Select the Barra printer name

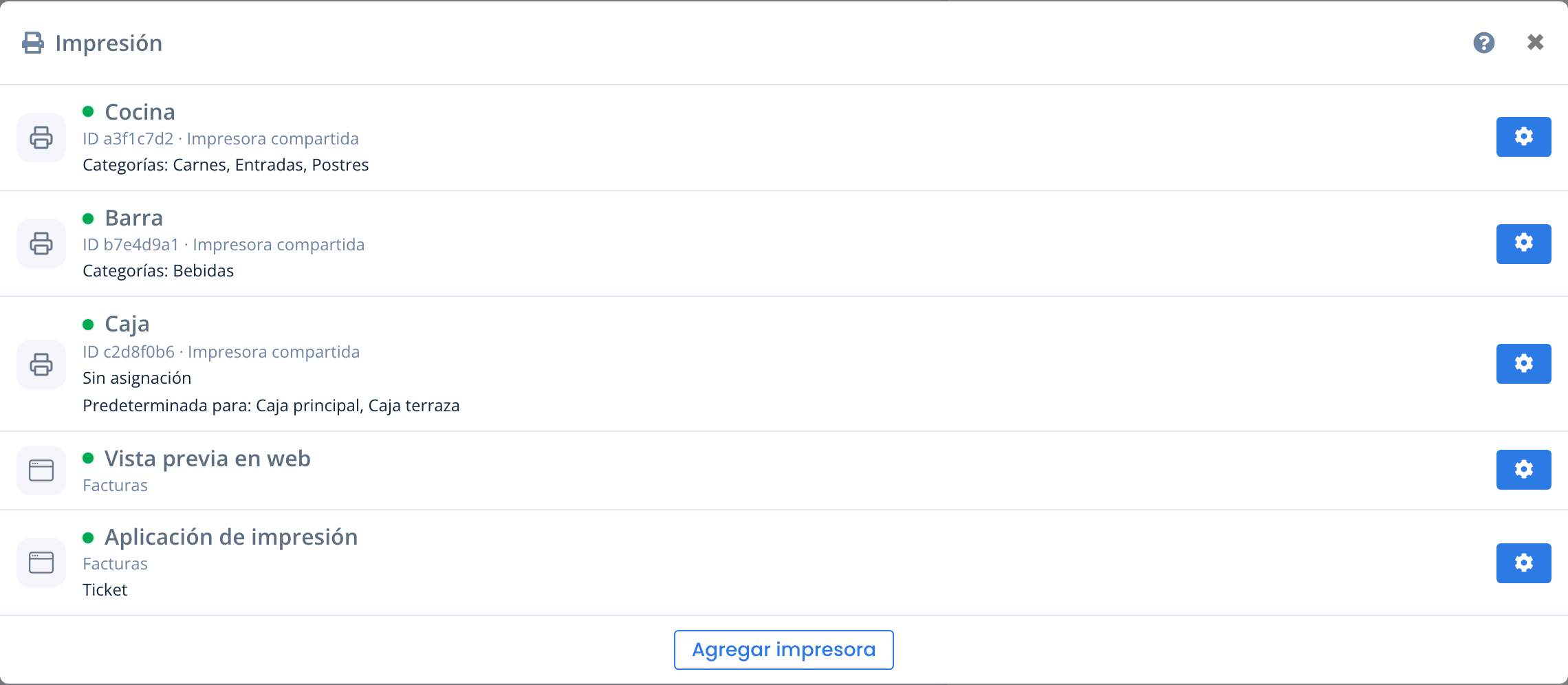(x=133, y=217)
